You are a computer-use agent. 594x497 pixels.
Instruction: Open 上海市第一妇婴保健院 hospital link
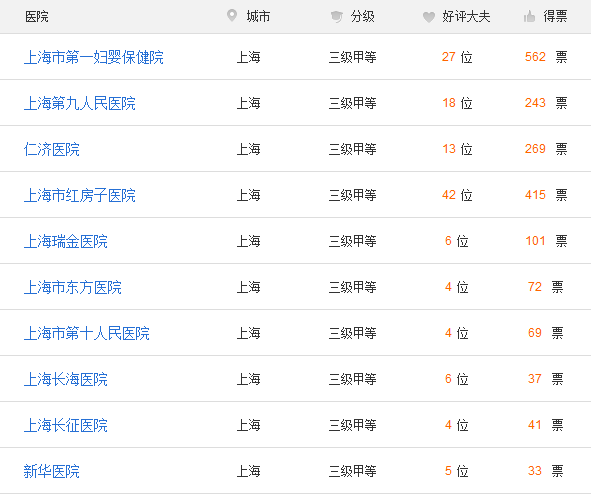pyautogui.click(x=94, y=57)
